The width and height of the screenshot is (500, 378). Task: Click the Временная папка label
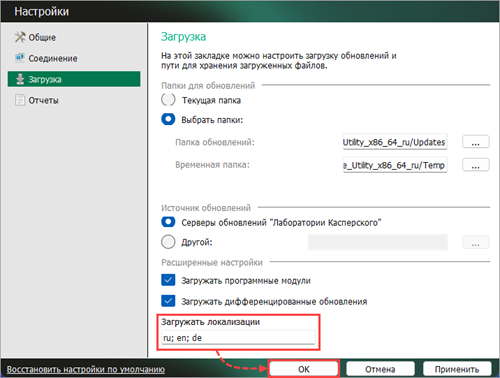click(212, 165)
